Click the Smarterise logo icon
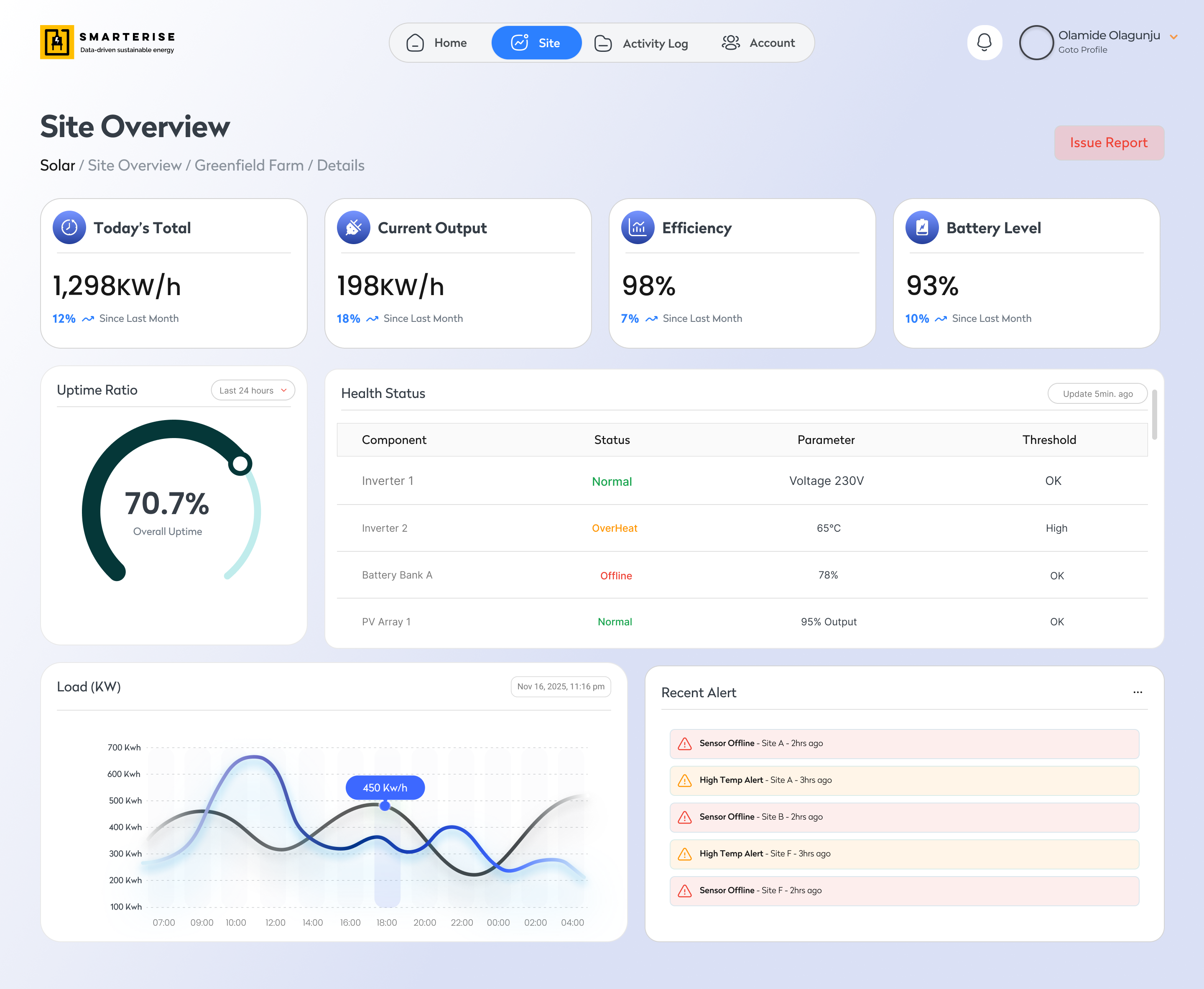This screenshot has width=1204, height=989. [57, 42]
